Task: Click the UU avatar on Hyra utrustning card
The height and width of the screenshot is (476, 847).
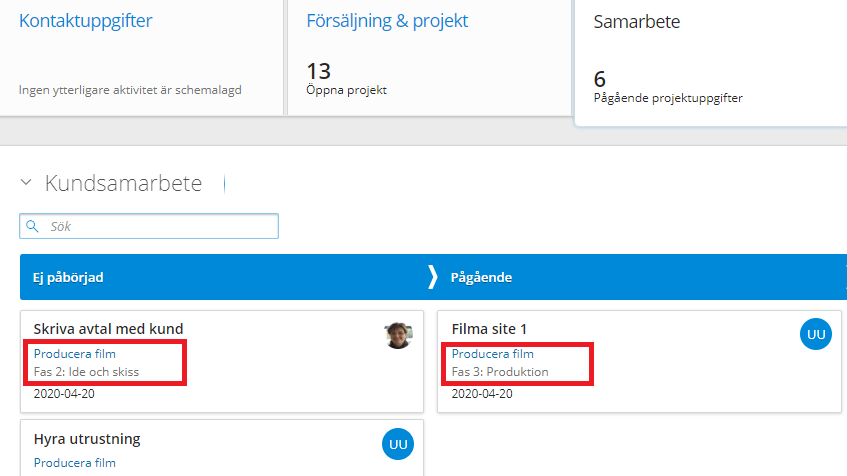Action: tap(397, 444)
